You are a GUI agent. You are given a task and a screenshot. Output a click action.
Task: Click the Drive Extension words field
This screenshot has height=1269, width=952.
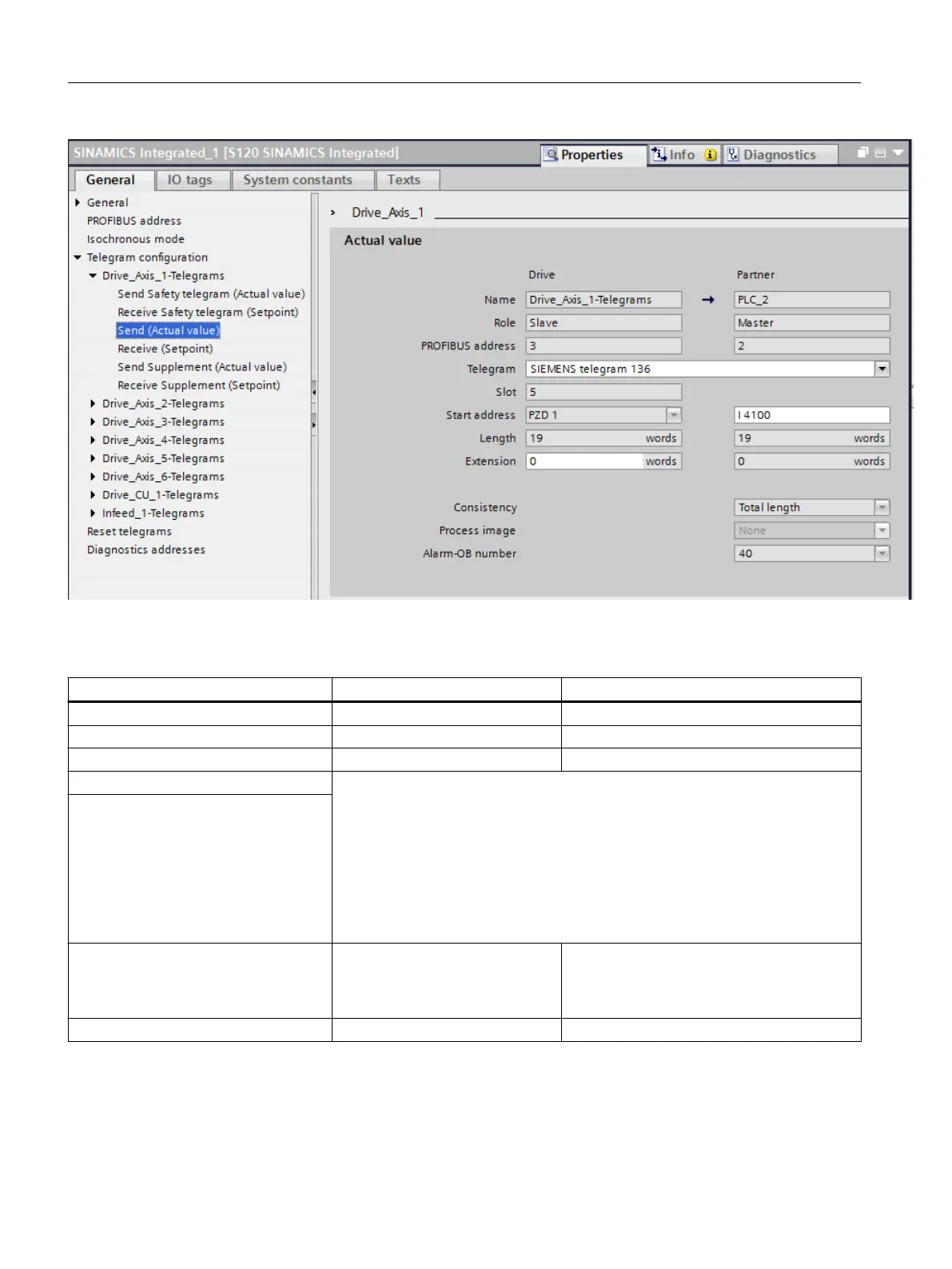[x=603, y=461]
